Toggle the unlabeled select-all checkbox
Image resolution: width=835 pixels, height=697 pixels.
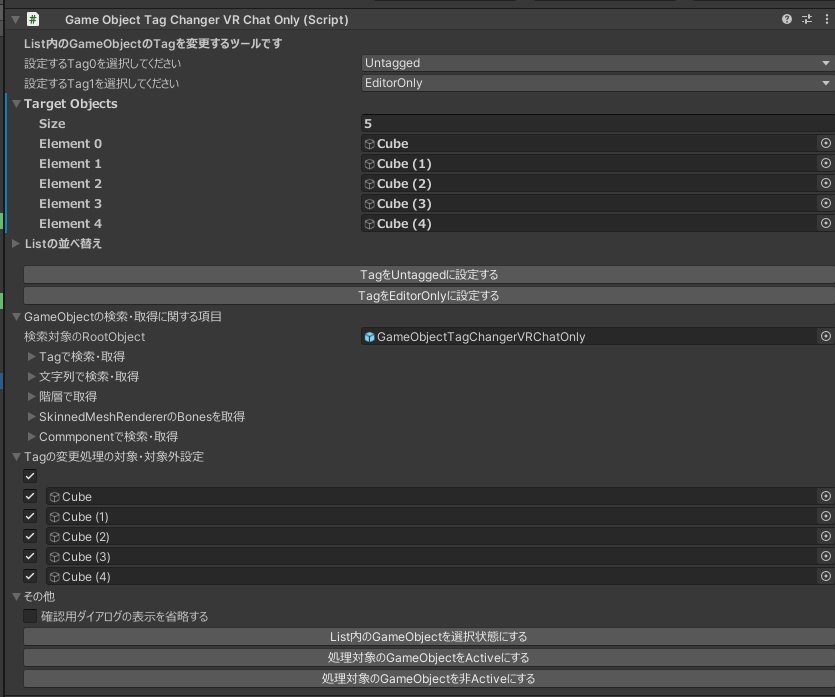coord(30,476)
